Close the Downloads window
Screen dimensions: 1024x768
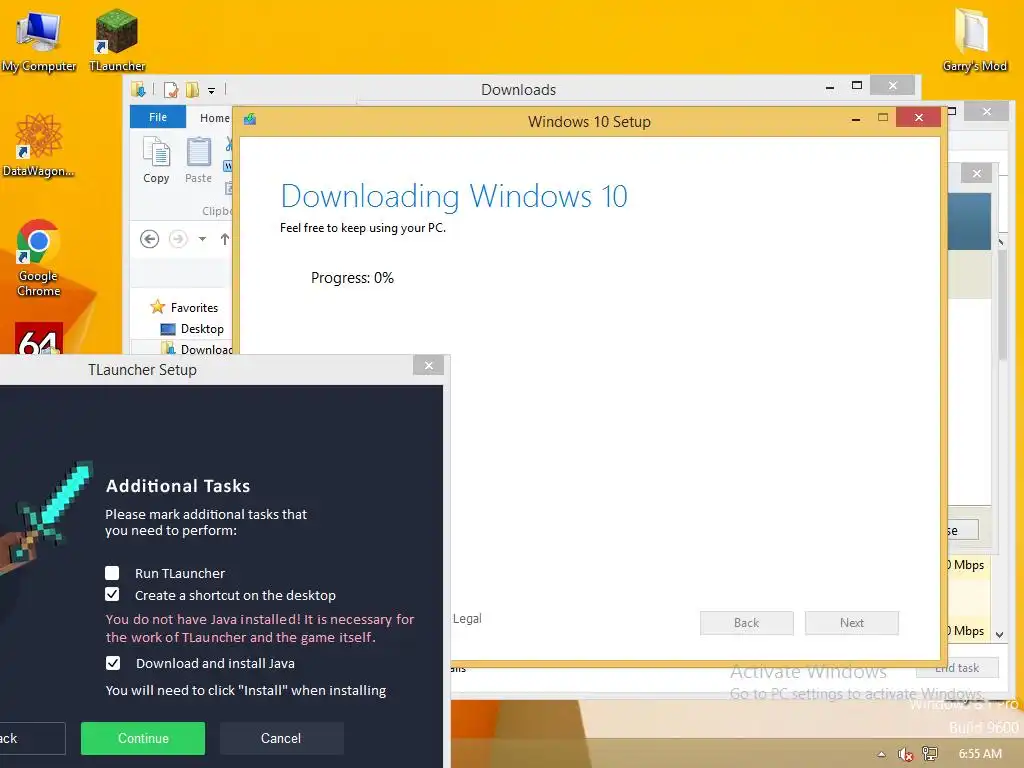click(x=893, y=86)
